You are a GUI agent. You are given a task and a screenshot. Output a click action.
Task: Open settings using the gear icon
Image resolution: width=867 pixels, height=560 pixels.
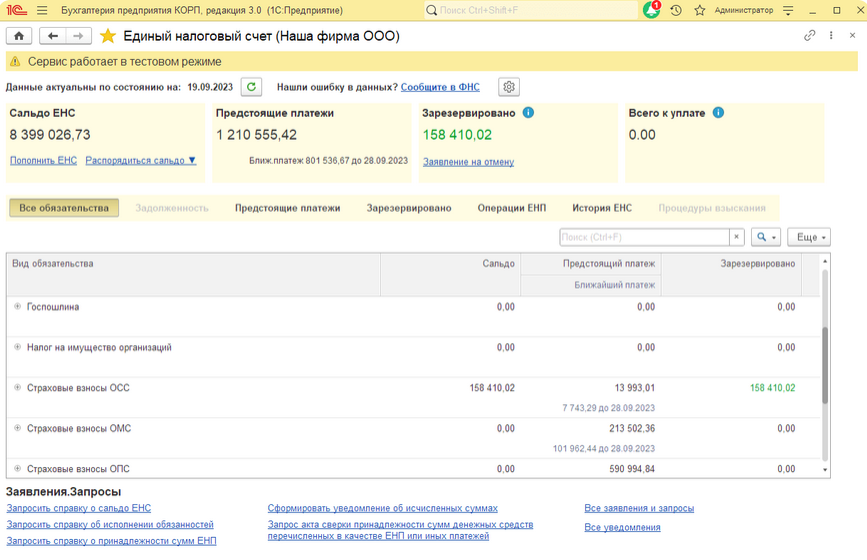509,87
